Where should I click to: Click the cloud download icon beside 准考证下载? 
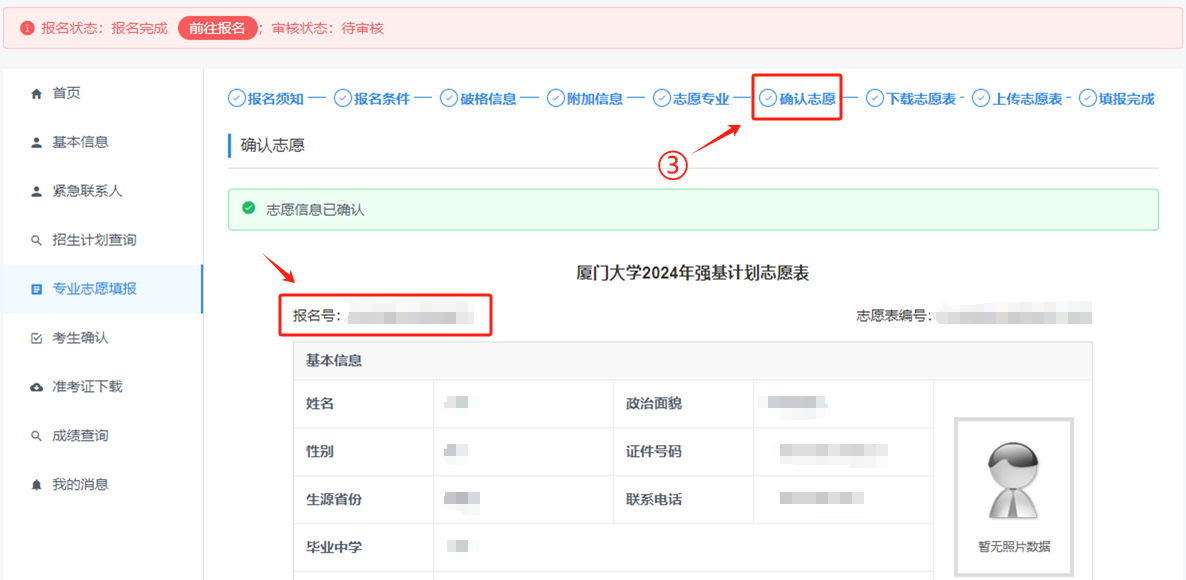pos(37,387)
